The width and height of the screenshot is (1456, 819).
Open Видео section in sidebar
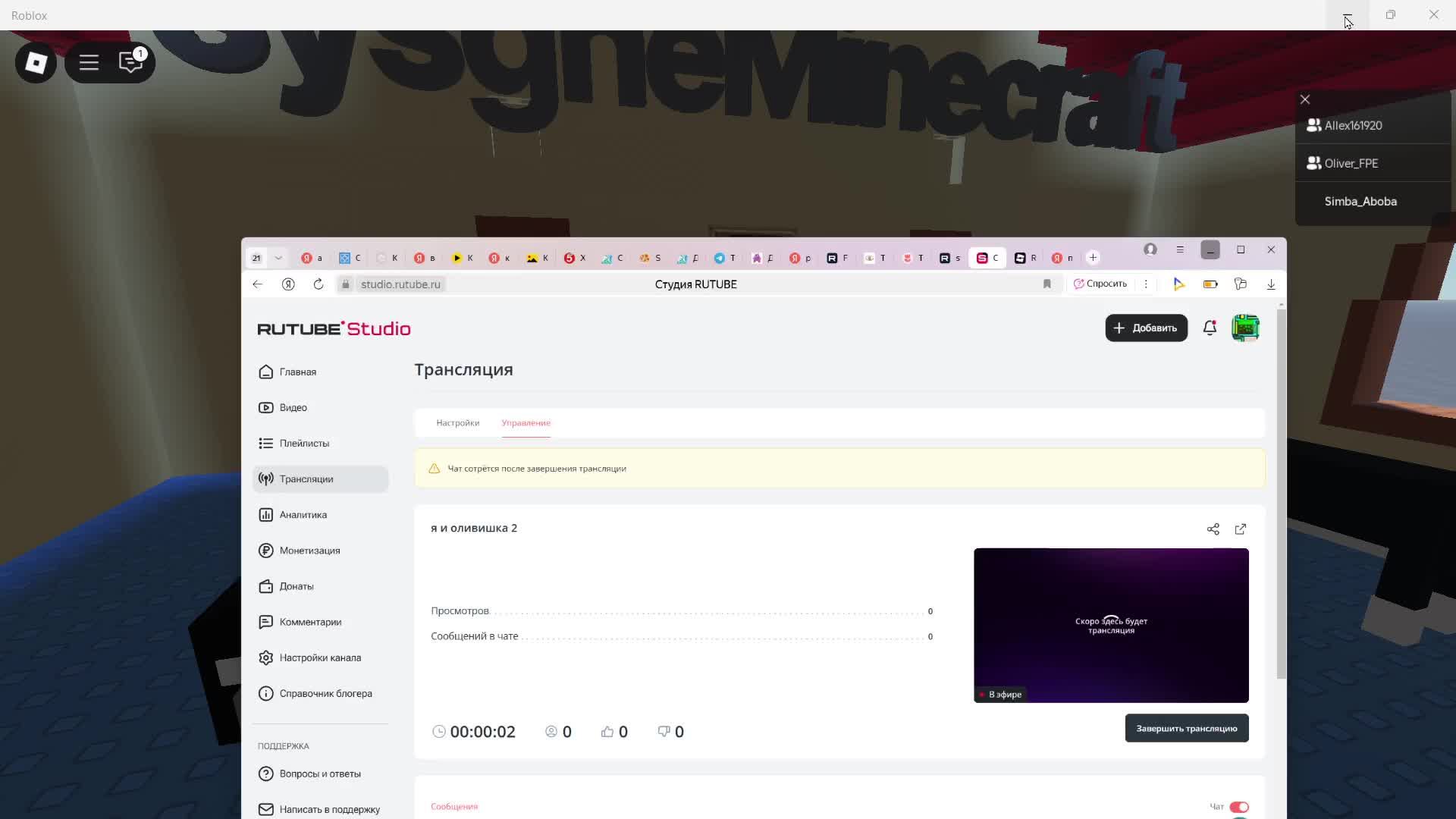(320, 407)
